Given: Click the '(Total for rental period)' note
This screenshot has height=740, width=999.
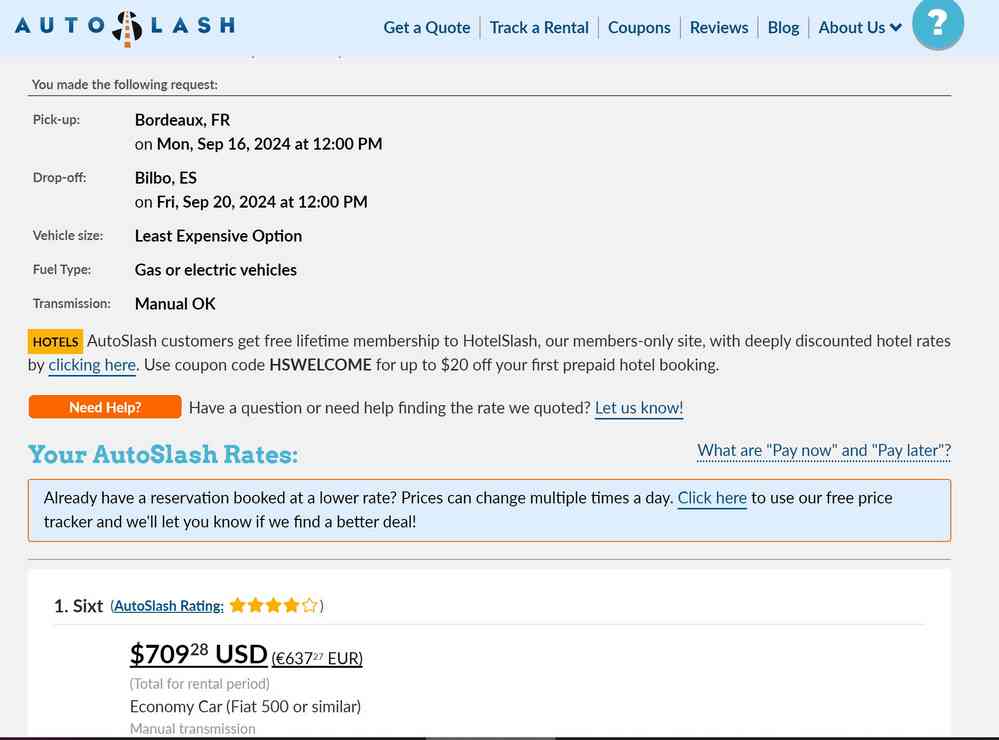Looking at the screenshot, I should click(x=199, y=684).
